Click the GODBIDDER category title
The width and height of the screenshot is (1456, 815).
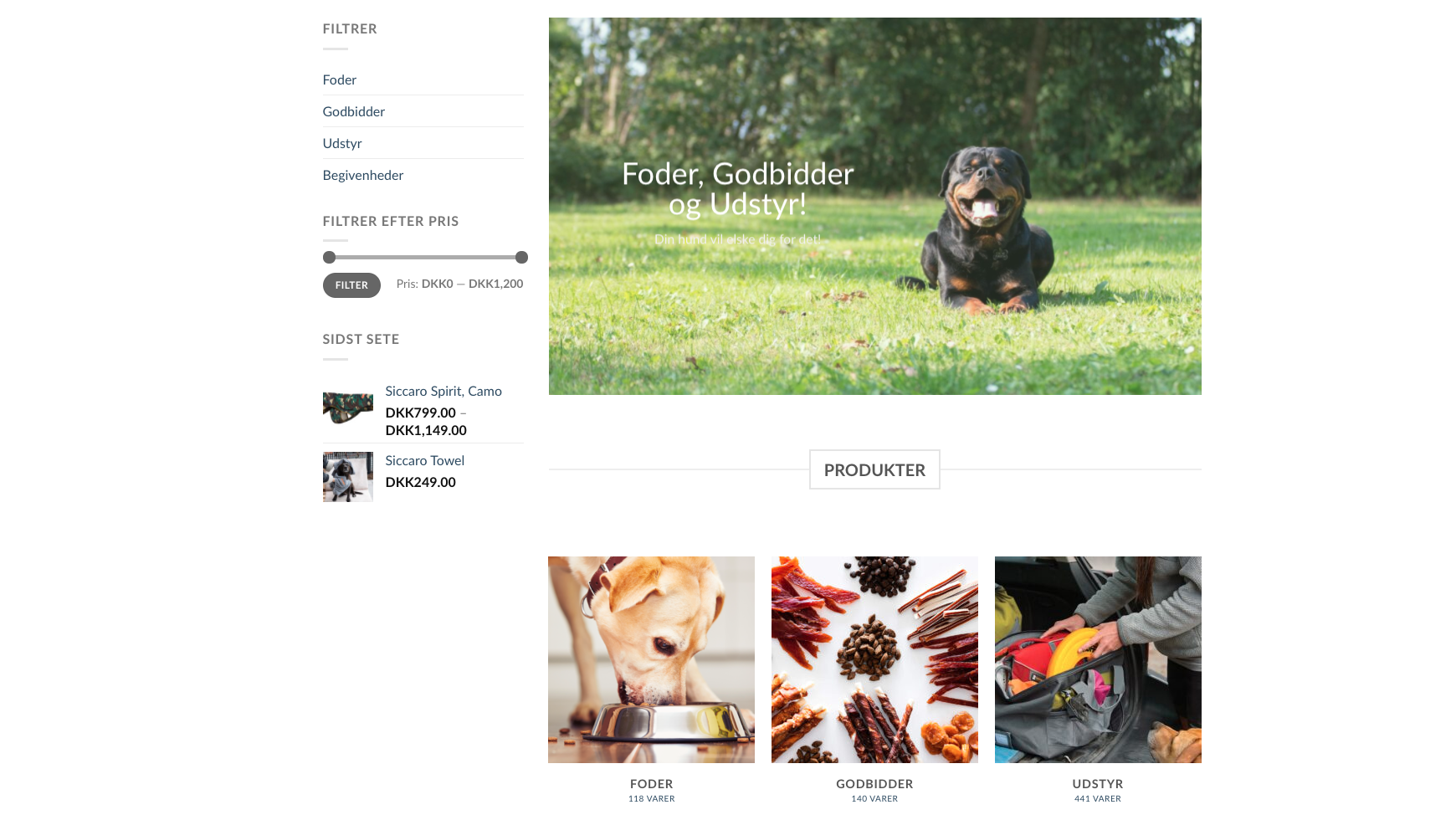pyautogui.click(x=874, y=784)
